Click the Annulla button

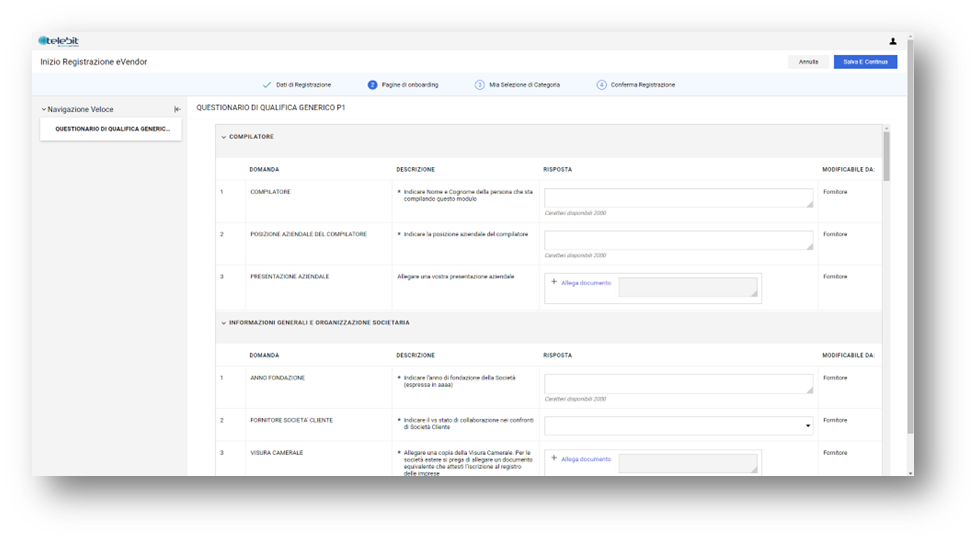click(808, 62)
